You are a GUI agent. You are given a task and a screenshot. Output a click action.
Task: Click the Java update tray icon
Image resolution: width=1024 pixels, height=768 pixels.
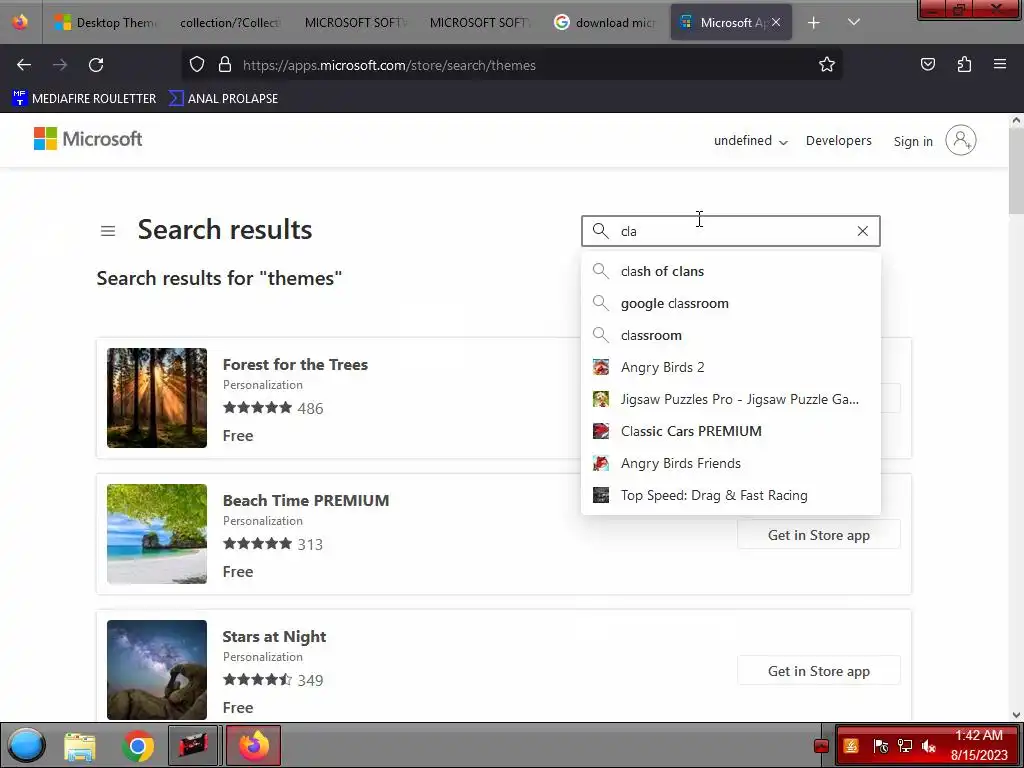[851, 746]
